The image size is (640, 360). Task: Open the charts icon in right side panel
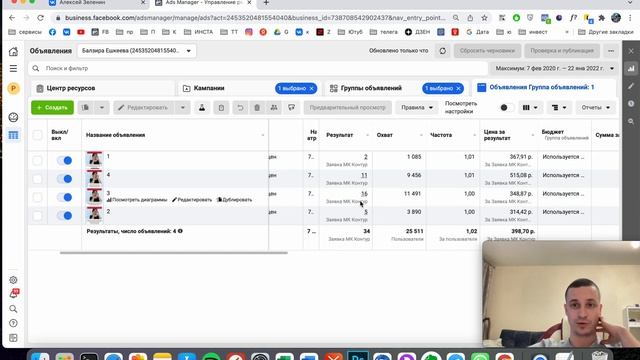click(x=631, y=69)
